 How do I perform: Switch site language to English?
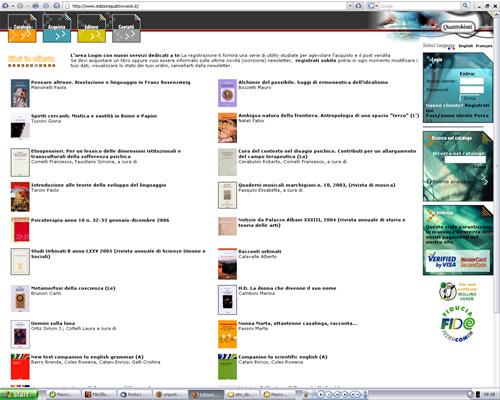[x=466, y=46]
